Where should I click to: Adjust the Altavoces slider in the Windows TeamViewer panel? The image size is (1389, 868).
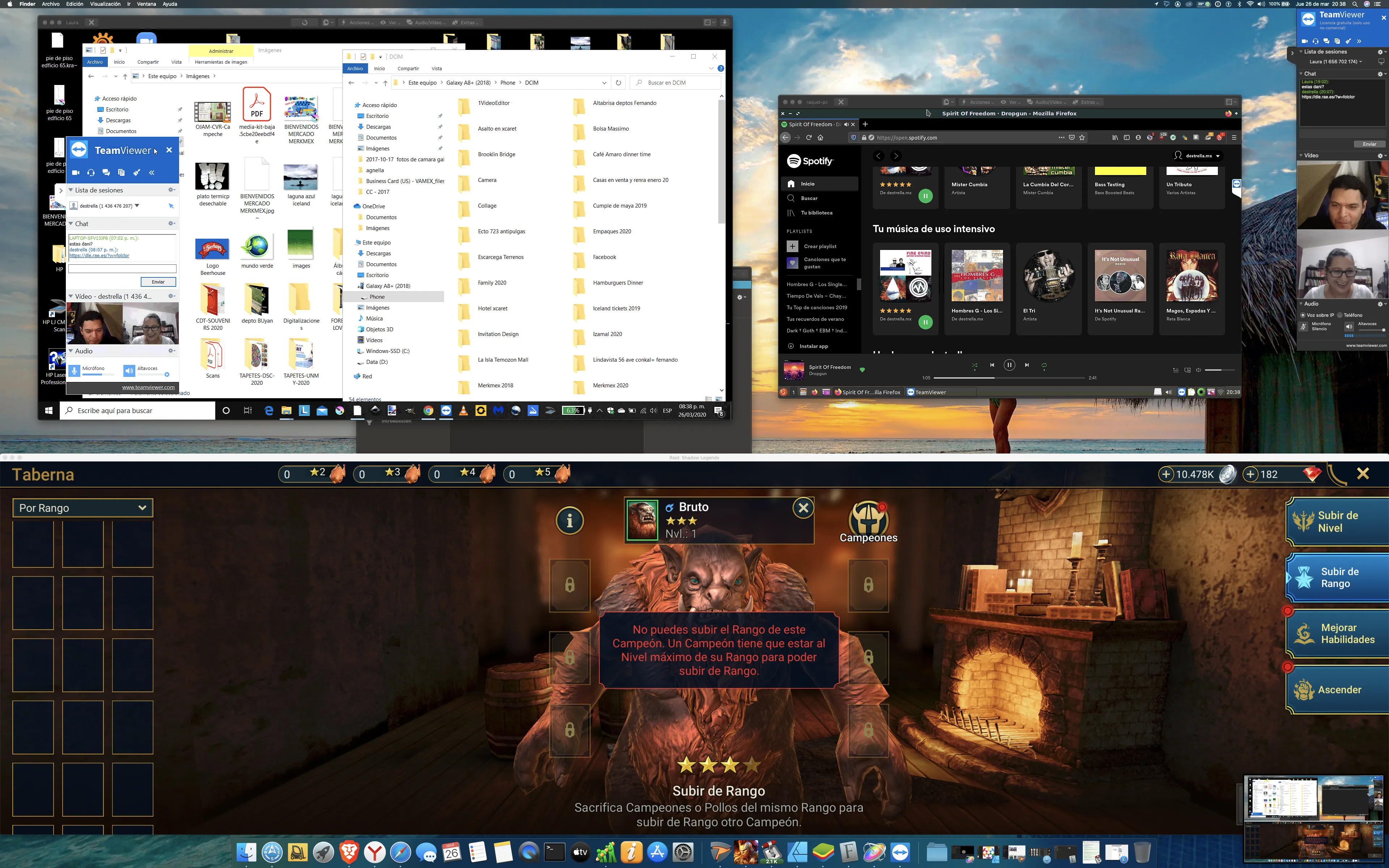(x=153, y=375)
